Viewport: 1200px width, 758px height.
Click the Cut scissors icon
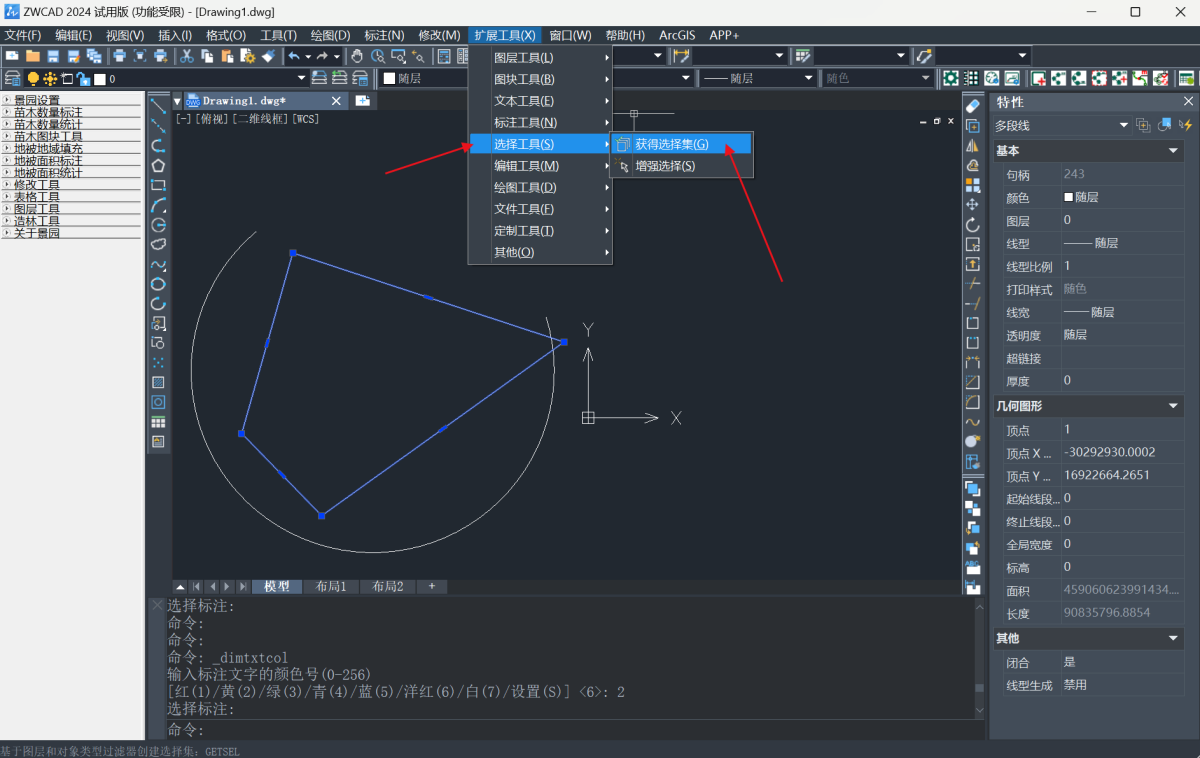[187, 56]
